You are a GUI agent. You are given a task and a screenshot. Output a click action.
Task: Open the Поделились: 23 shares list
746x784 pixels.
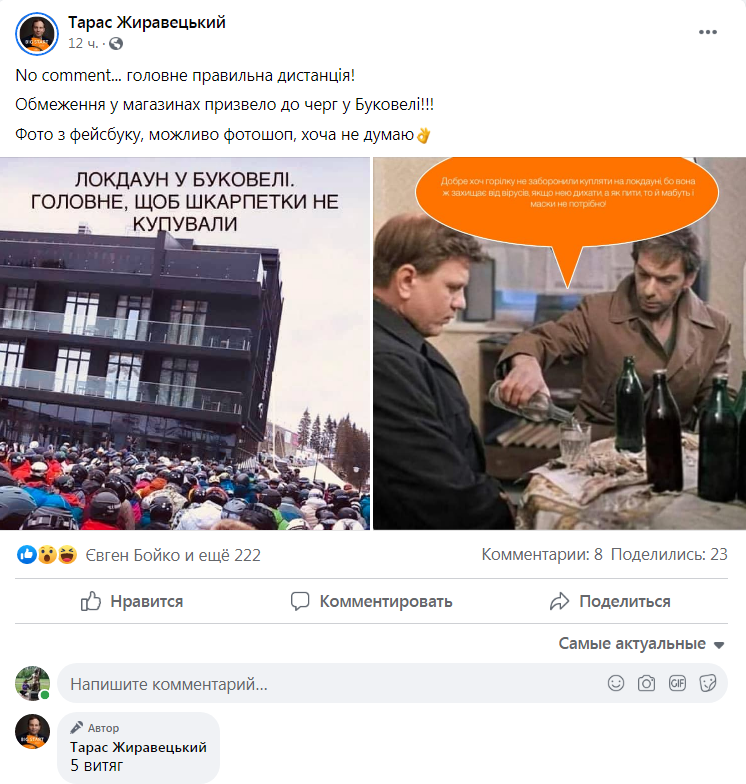tap(669, 554)
